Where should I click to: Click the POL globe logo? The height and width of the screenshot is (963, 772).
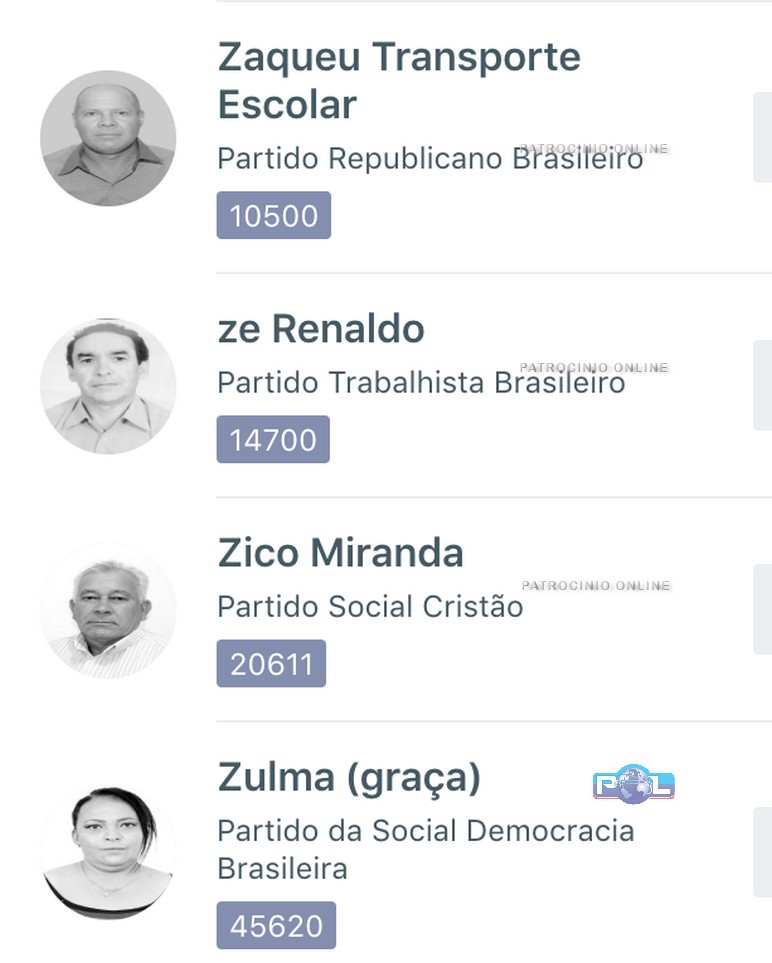633,785
